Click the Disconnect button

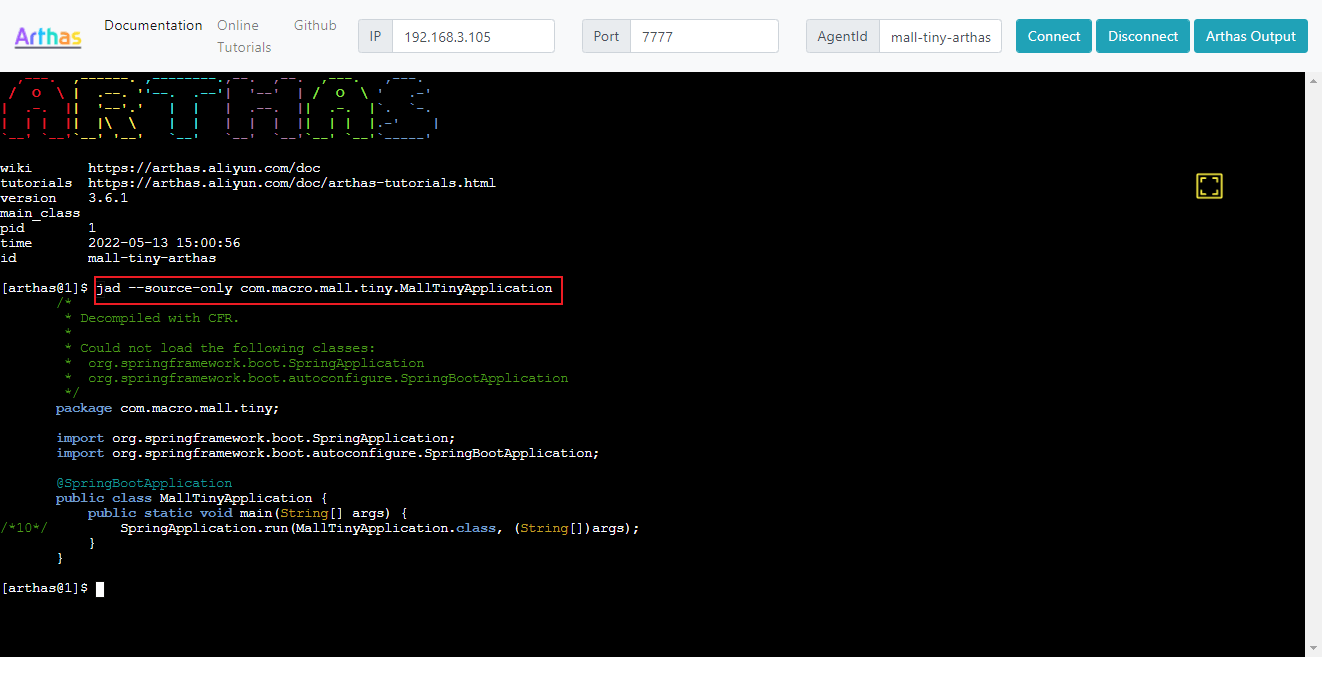click(x=1143, y=36)
